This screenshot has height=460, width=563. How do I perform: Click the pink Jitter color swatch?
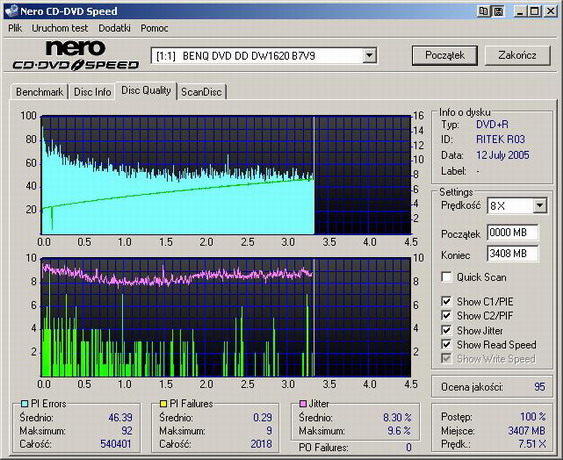coord(303,404)
